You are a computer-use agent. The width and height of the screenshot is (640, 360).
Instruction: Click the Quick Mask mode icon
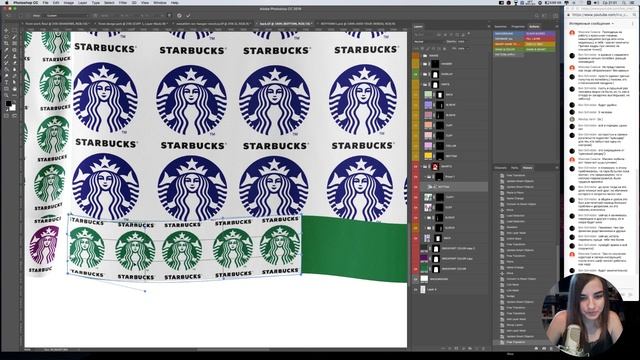6,116
